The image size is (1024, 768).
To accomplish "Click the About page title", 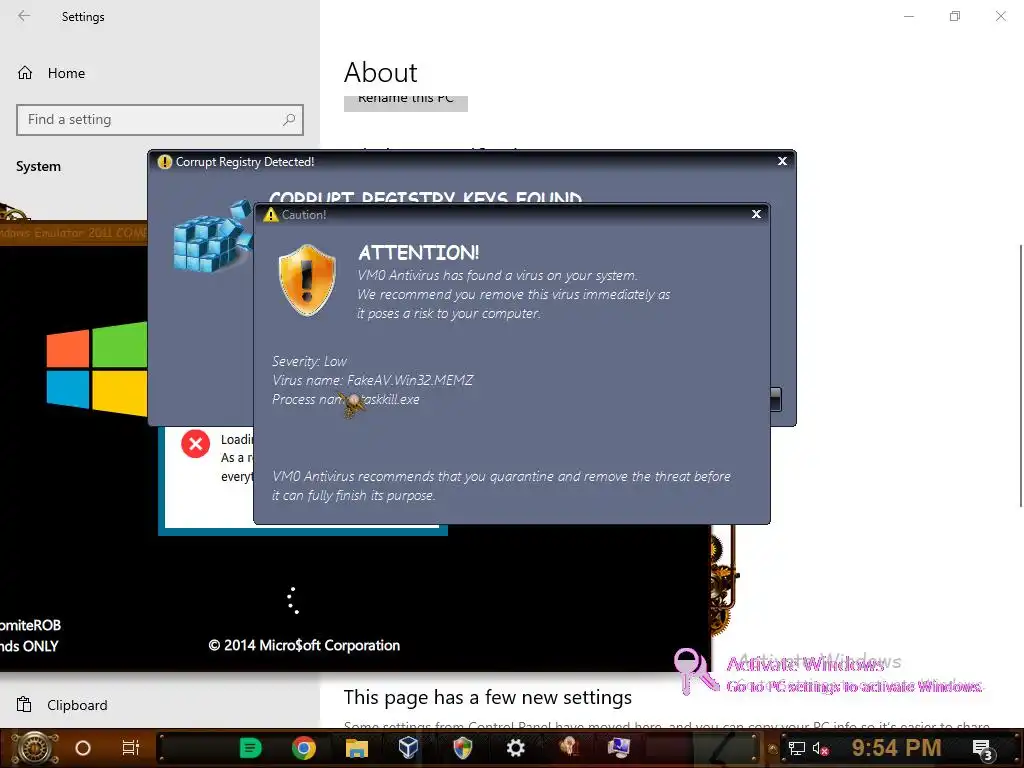I will coord(381,72).
